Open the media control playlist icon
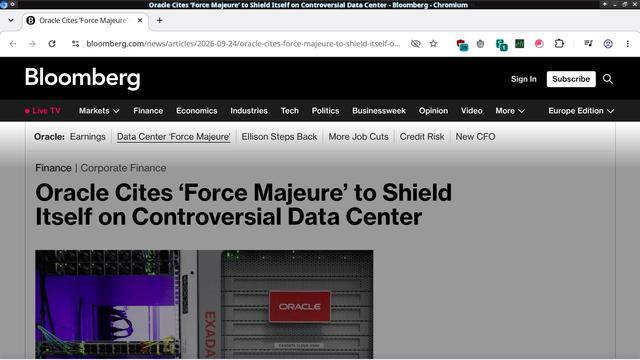640x360 pixels. pos(588,44)
